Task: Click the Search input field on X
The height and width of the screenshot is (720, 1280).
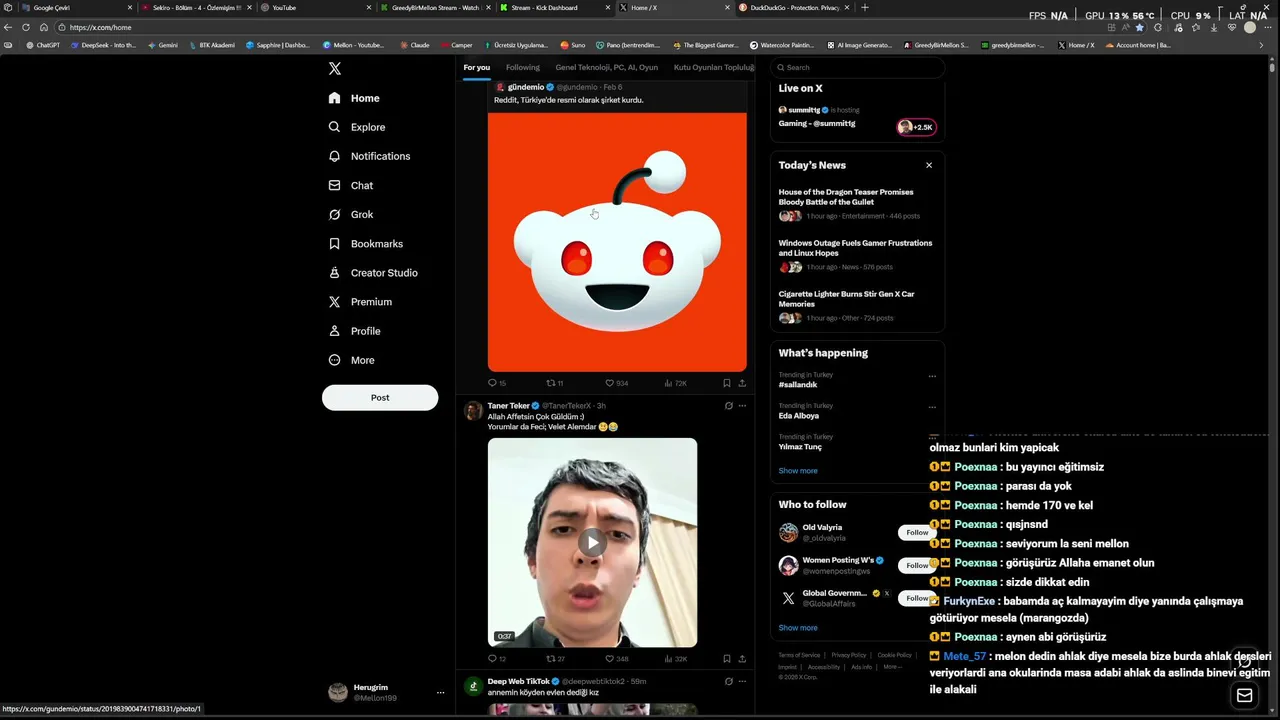Action: (858, 67)
